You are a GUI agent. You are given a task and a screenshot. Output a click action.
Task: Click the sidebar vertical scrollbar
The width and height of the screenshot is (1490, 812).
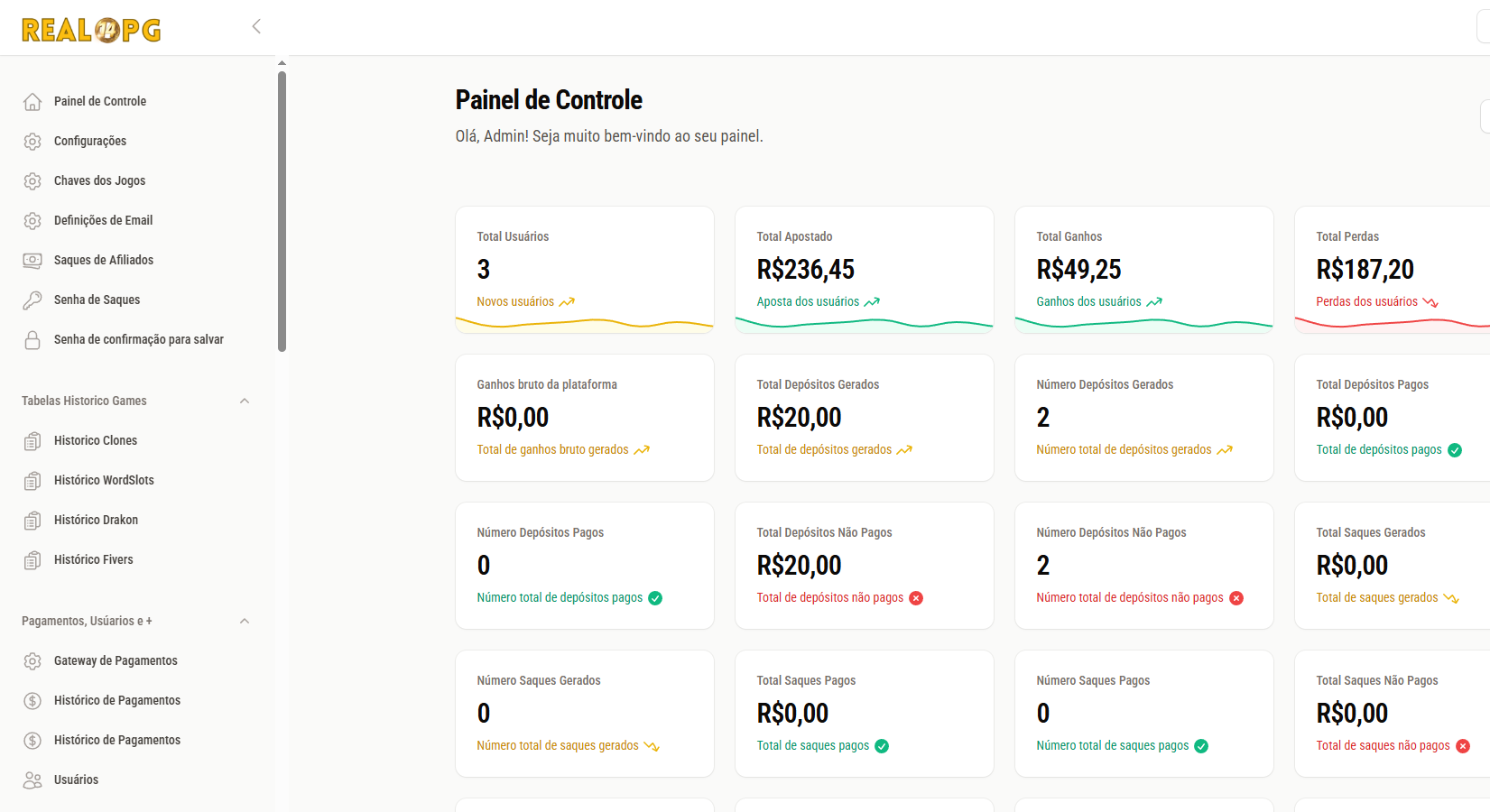pyautogui.click(x=282, y=212)
